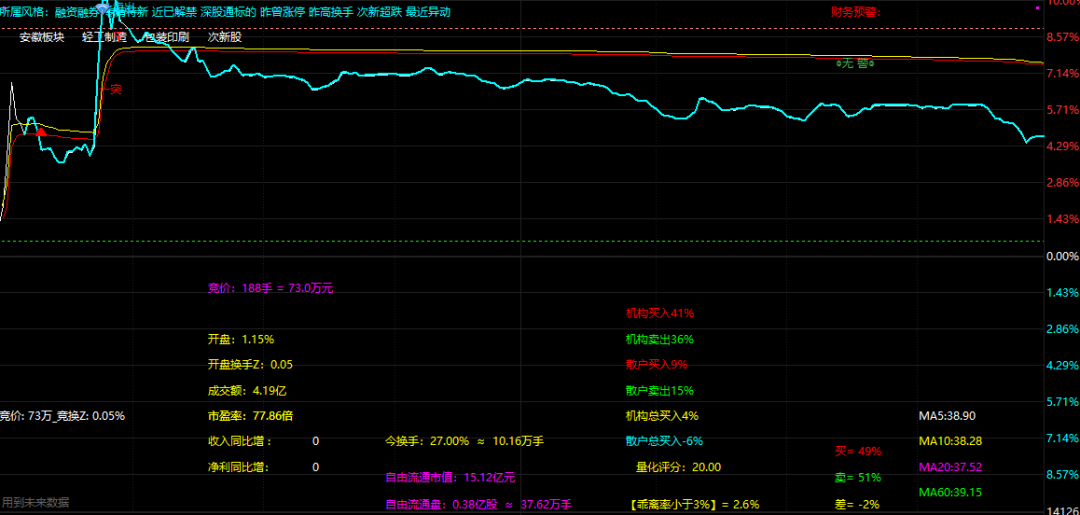
Task: Click the 昨曾涨停 style tag
Action: coord(282,12)
